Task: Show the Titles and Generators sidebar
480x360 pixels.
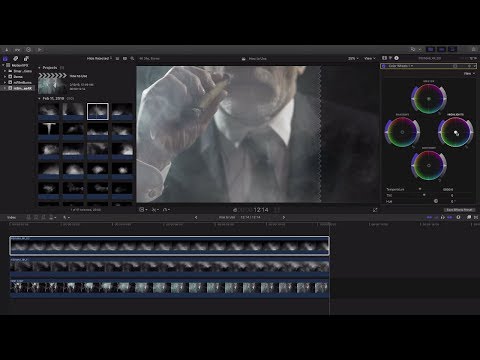Action: [x=26, y=59]
